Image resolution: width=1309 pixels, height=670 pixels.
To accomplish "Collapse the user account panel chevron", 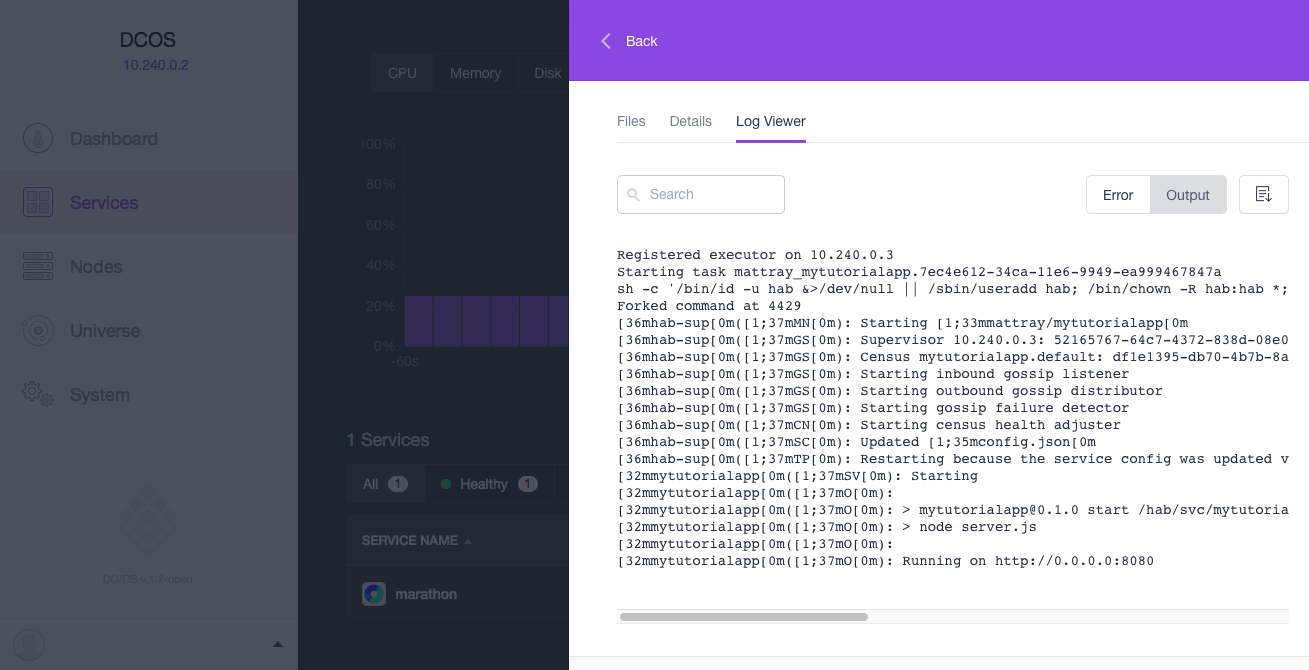I will pyautogui.click(x=278, y=645).
